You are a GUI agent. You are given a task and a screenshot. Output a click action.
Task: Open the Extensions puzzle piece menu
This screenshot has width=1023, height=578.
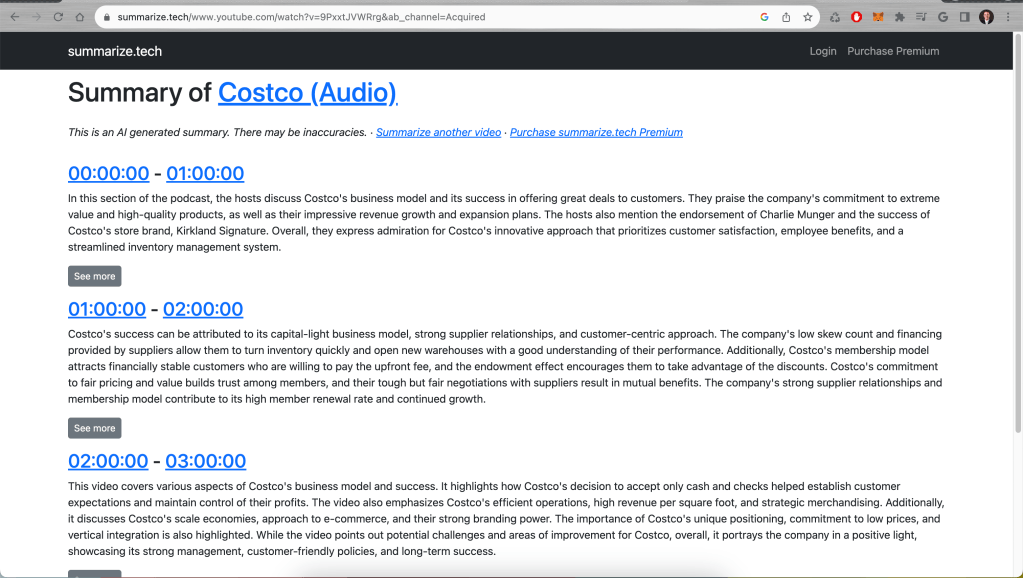coord(900,17)
